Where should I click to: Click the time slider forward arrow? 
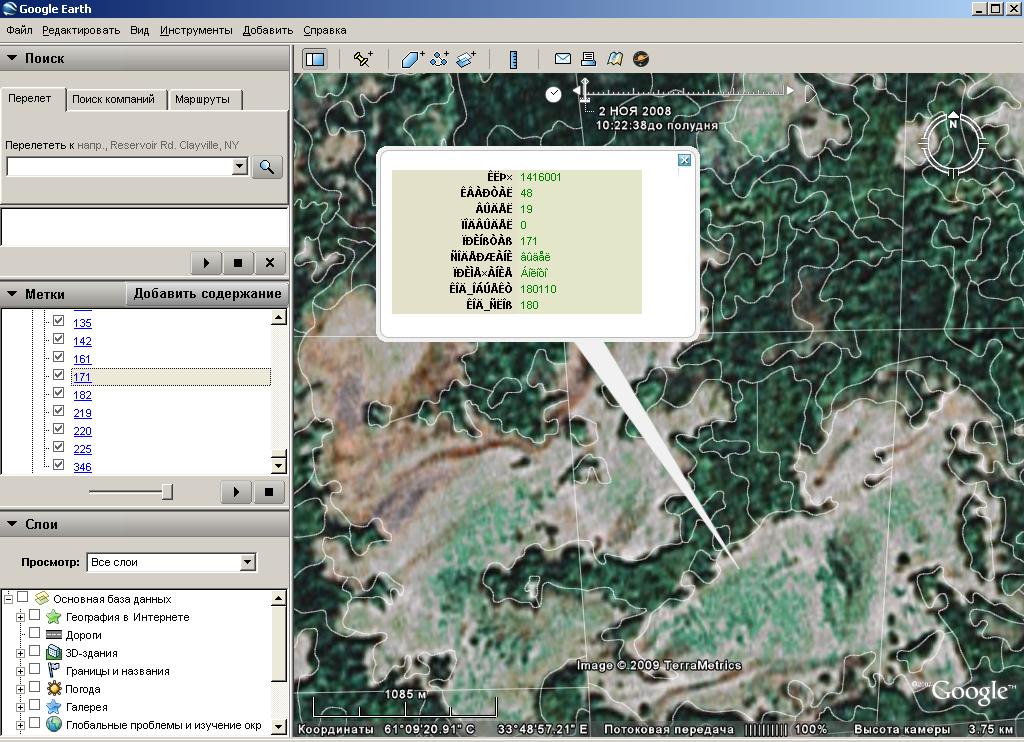[790, 91]
